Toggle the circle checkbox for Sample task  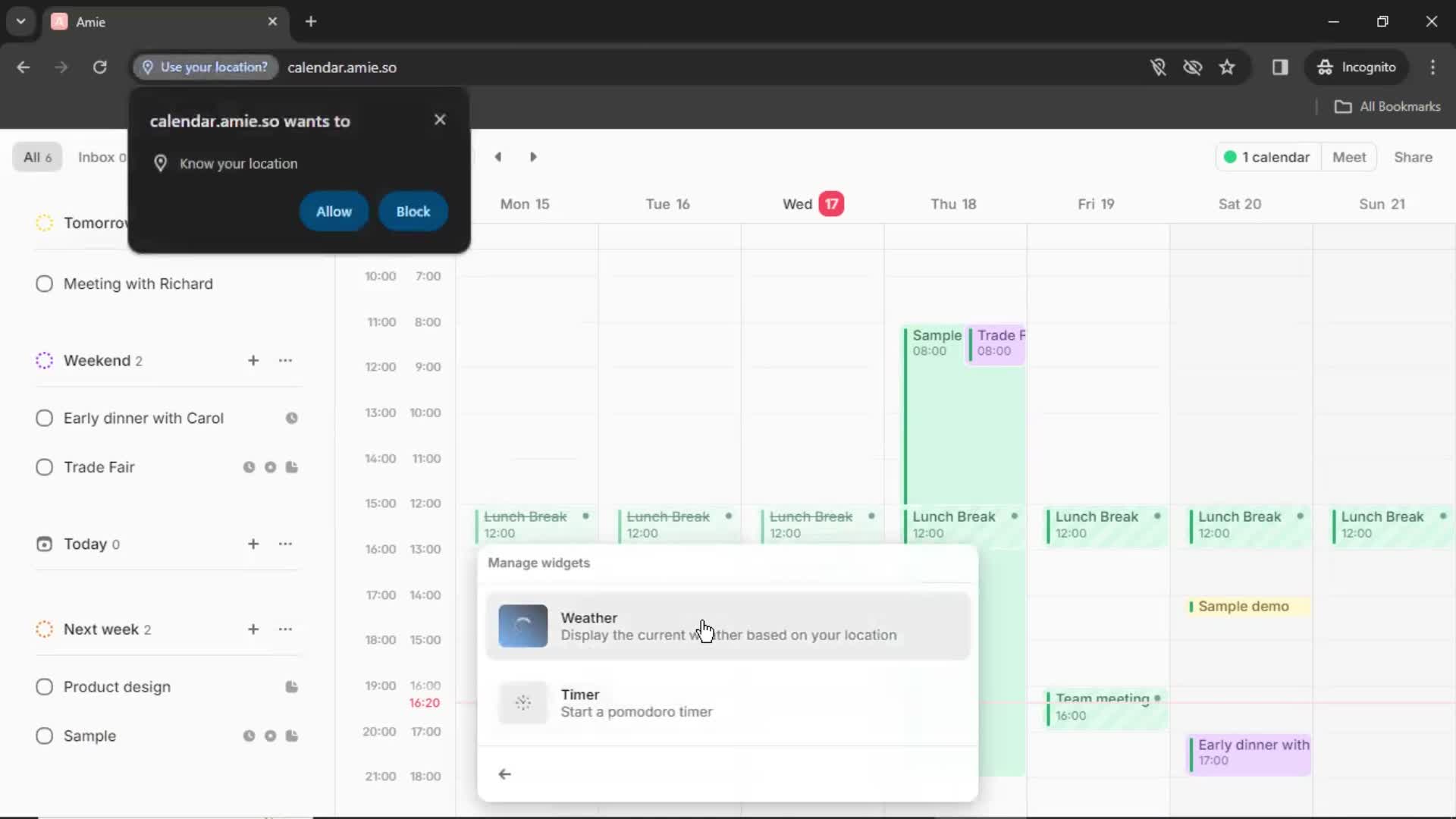(43, 735)
